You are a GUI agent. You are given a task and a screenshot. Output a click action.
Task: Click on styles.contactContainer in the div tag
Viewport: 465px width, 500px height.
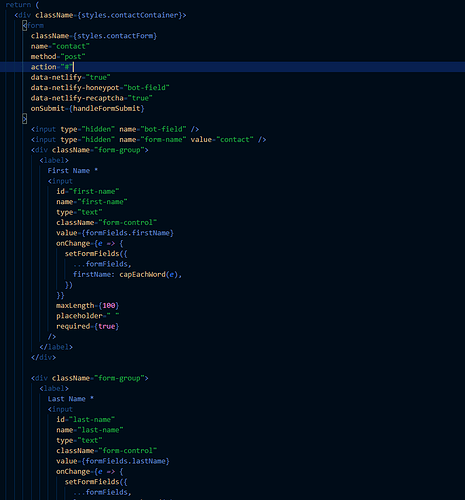pos(130,15)
